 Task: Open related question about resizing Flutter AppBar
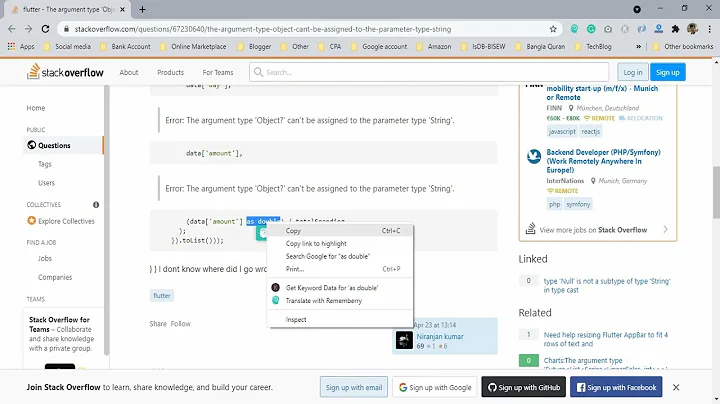606,339
